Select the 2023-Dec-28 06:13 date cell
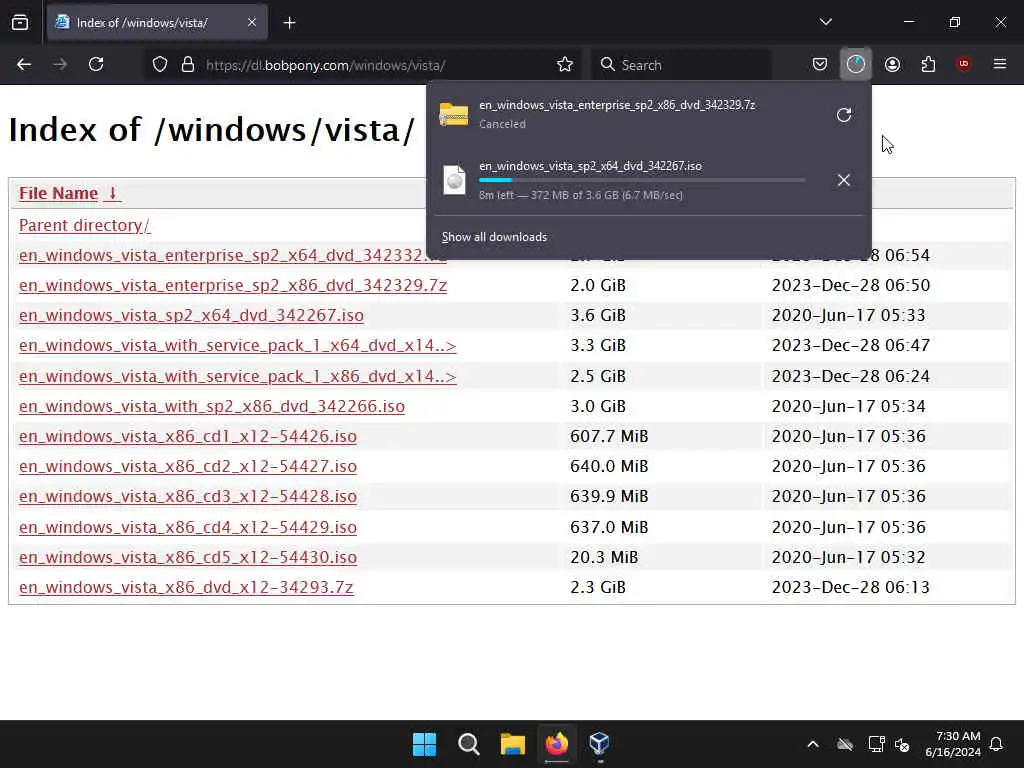 (850, 587)
